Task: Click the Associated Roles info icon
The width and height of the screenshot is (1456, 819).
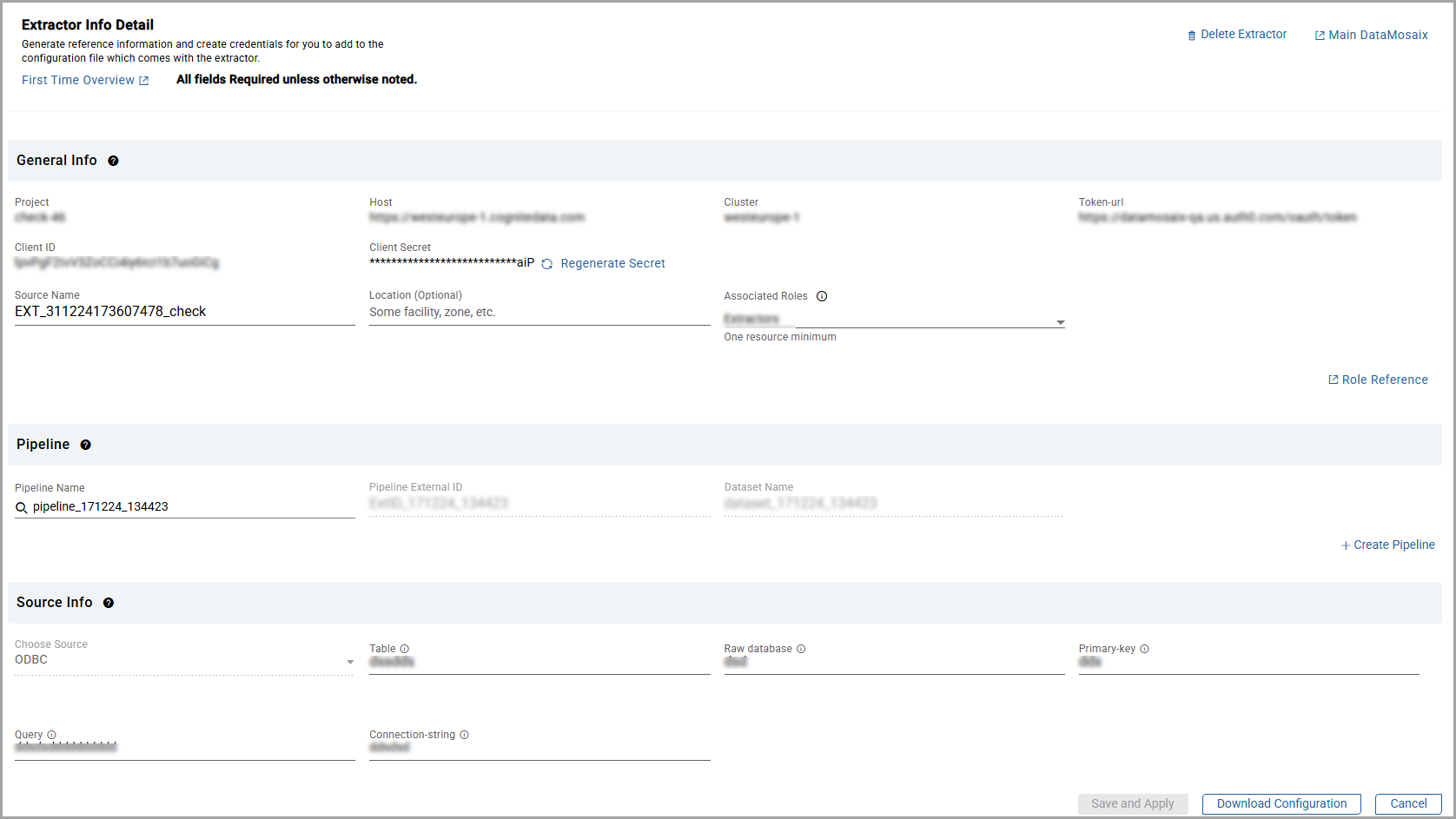Action: click(822, 296)
